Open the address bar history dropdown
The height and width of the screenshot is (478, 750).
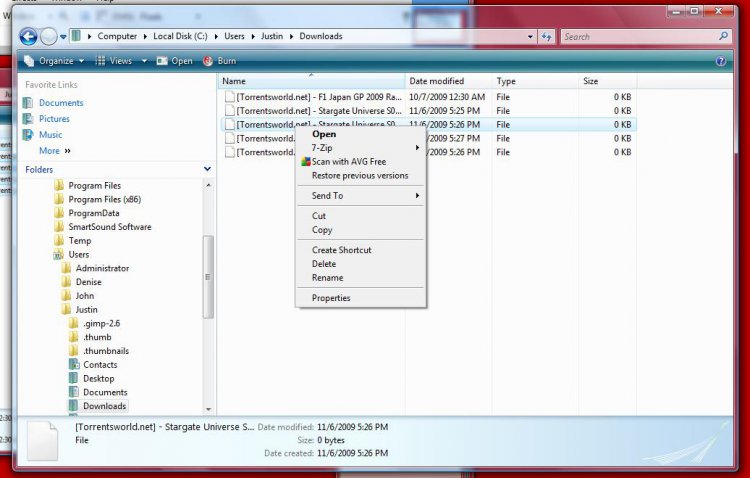[x=530, y=37]
